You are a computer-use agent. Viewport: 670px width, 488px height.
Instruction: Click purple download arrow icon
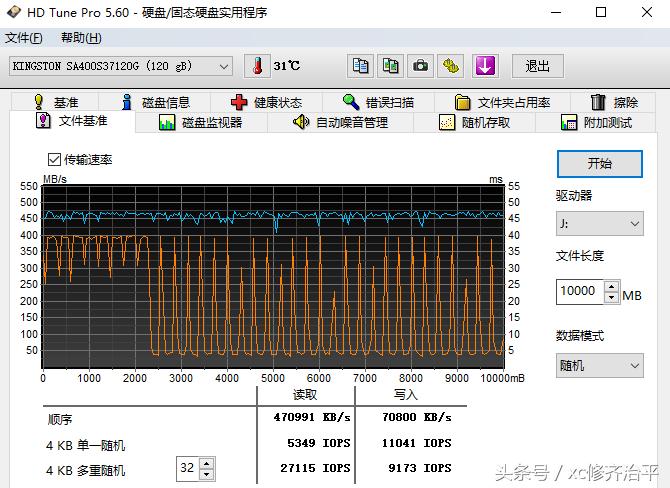tap(485, 66)
